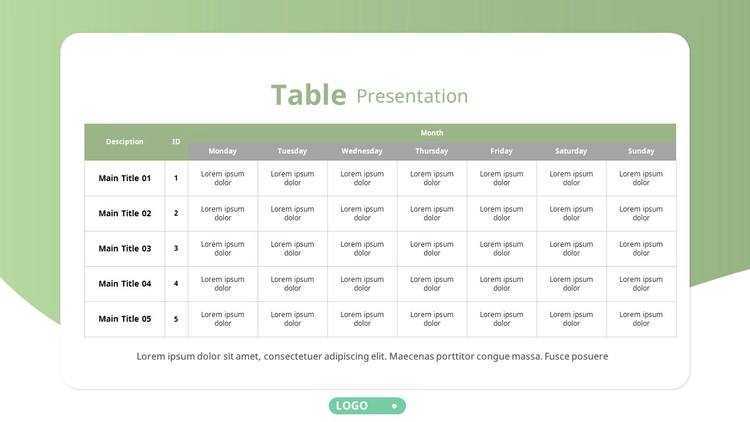
Task: Click the Saturday column header
Action: click(x=571, y=151)
